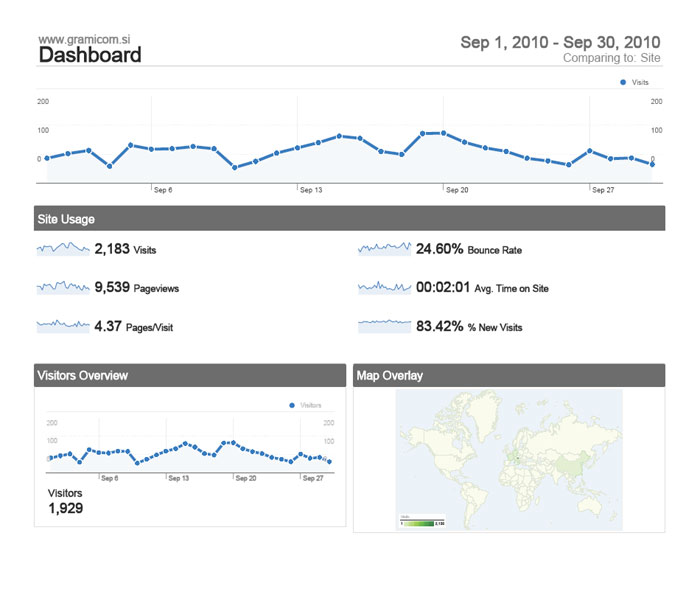Click the Bounce Rate sparkline icon
Image resolution: width=700 pixels, height=589 pixels.
tap(384, 248)
